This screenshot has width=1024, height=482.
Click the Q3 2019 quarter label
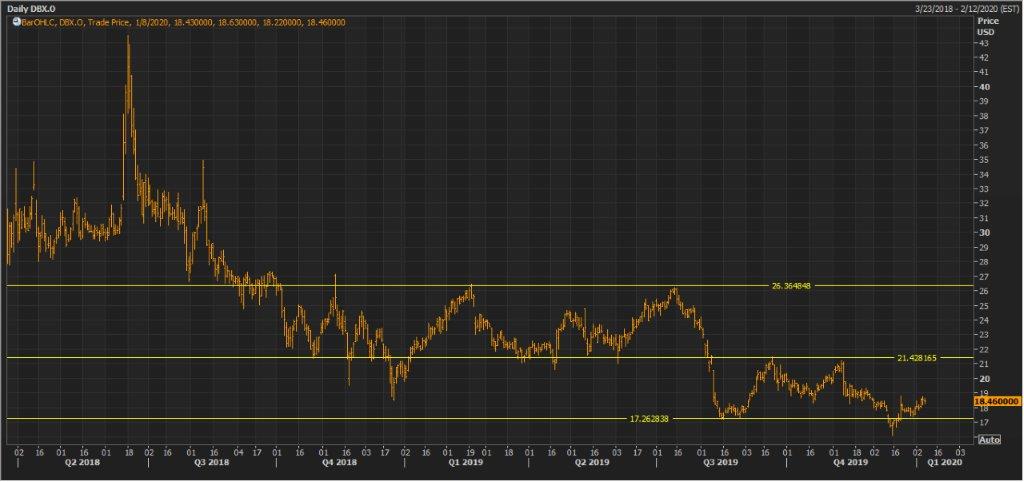point(722,462)
